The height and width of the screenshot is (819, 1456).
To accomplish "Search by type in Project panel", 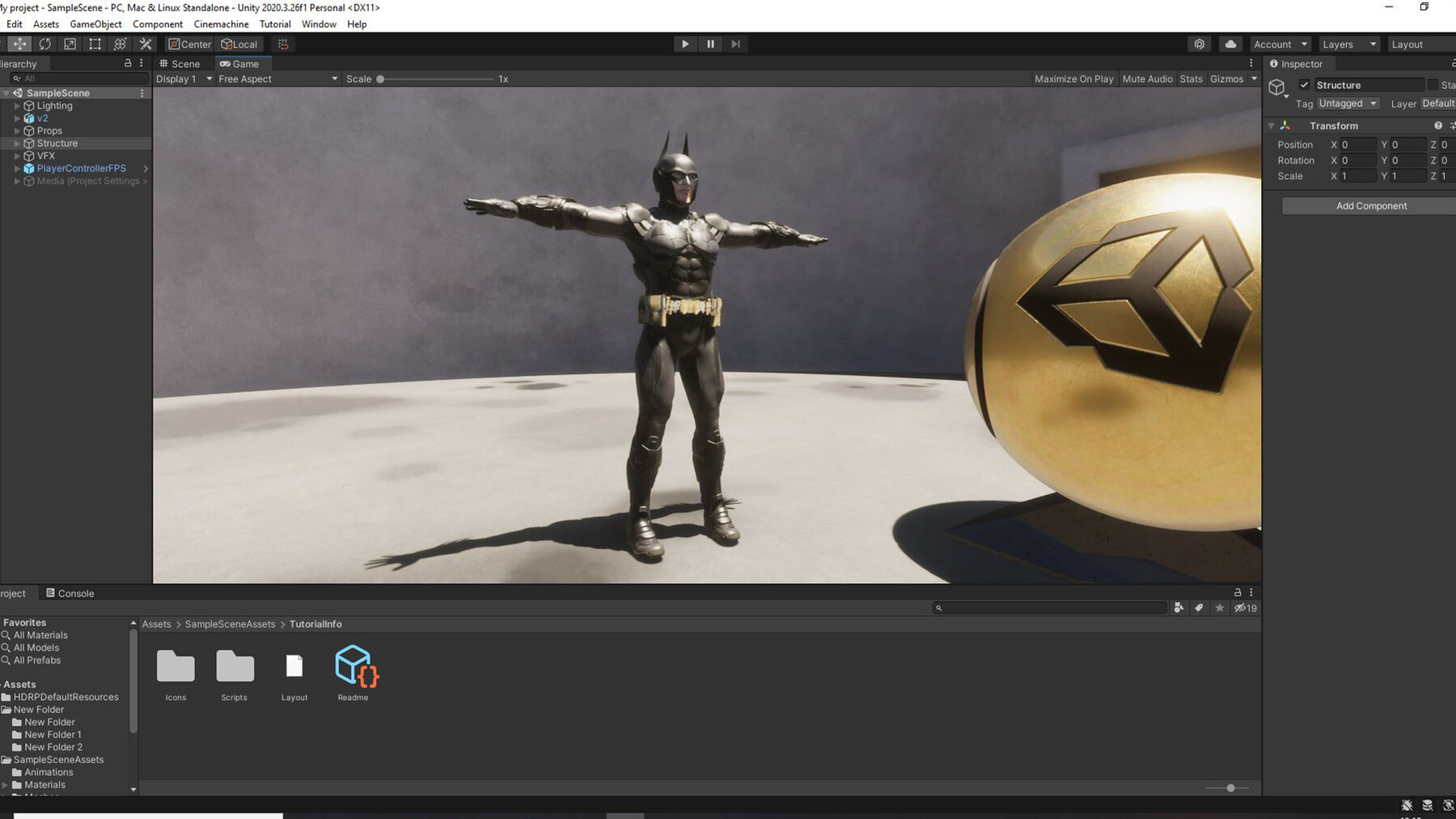I will coord(1179,608).
